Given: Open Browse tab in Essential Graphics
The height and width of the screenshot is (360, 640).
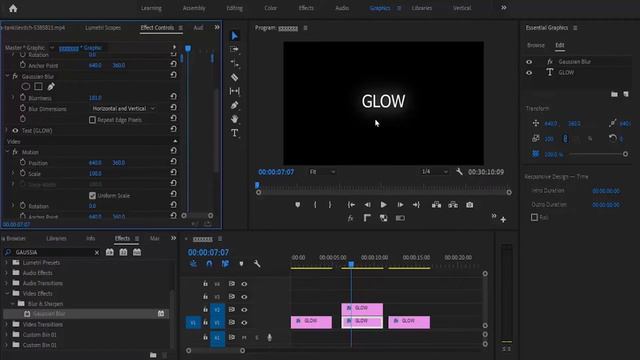Looking at the screenshot, I should coord(536,45).
